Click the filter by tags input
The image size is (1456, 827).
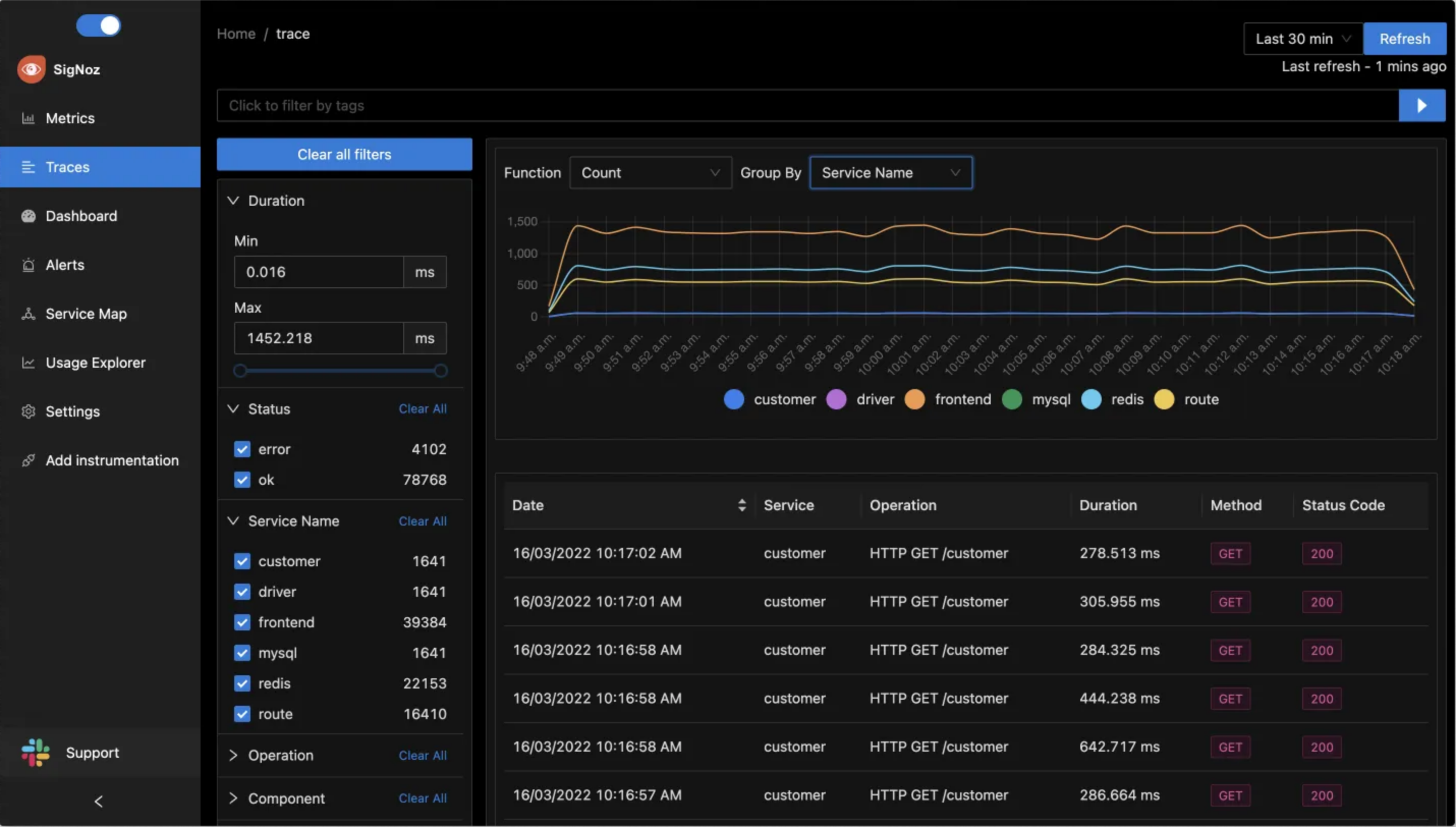pos(806,105)
